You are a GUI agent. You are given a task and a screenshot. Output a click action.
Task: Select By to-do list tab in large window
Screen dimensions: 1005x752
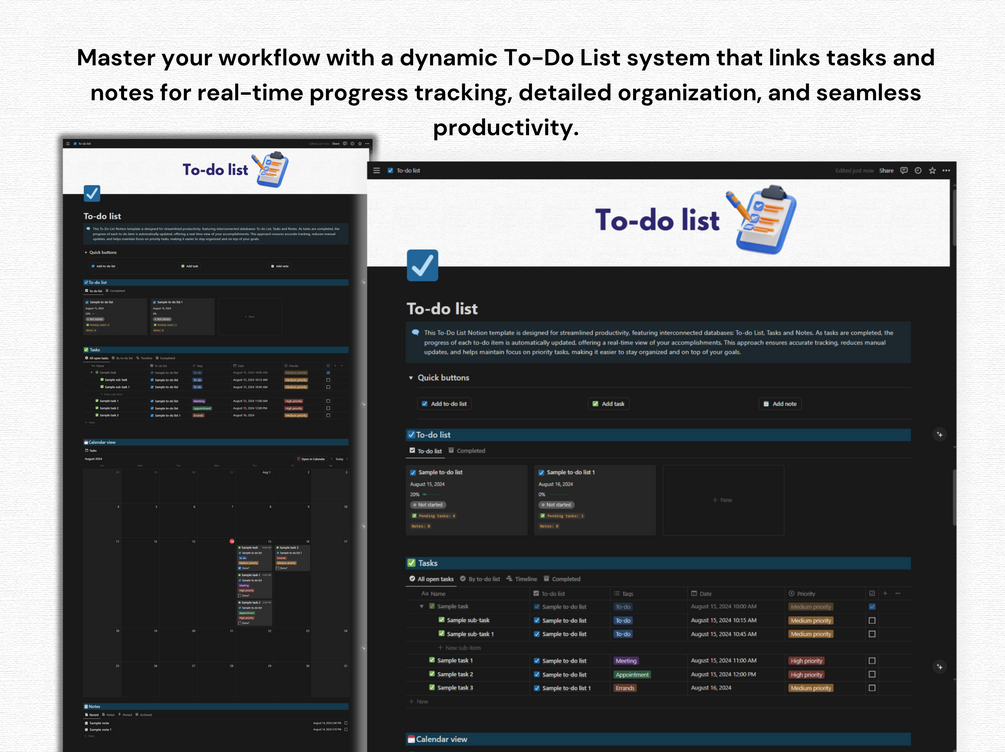(x=480, y=579)
